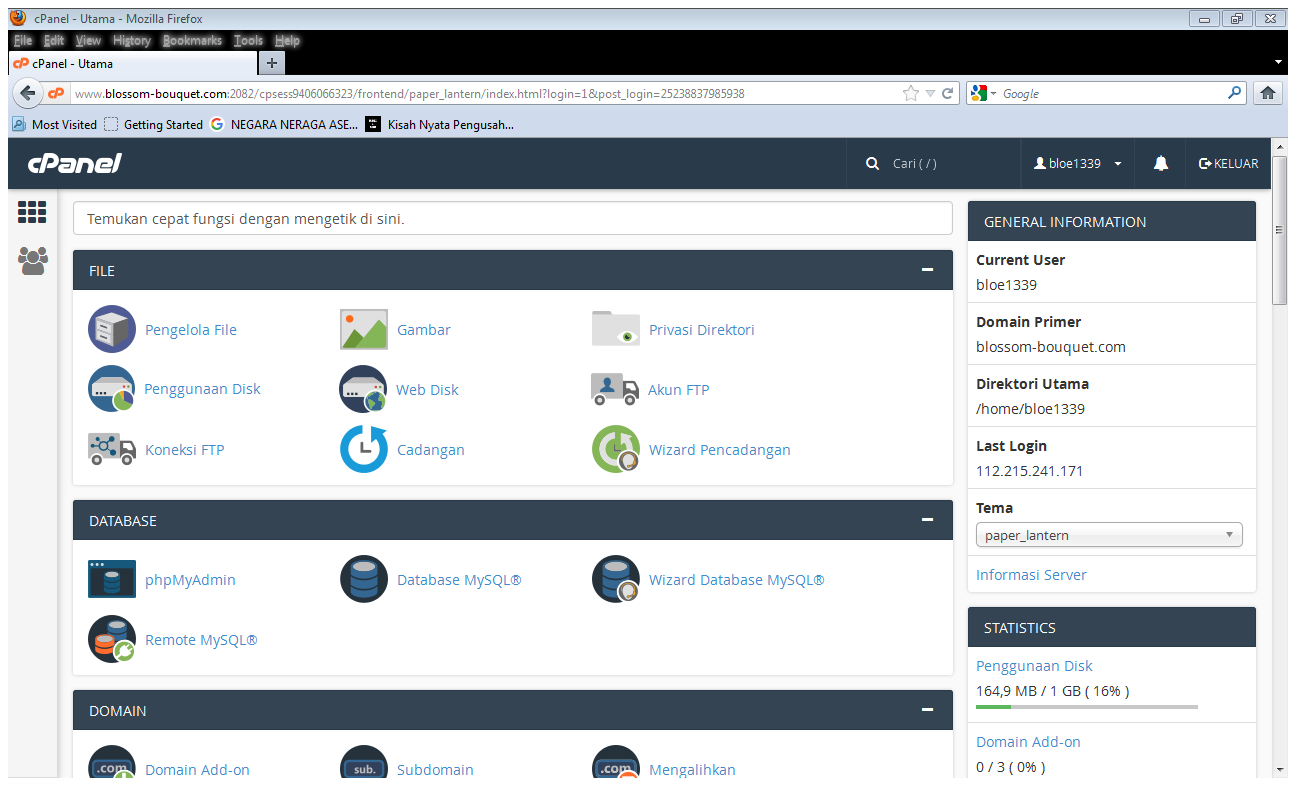Click the Mengalihkan redirect icon
The width and height of the screenshot is (1296, 786).
616,764
